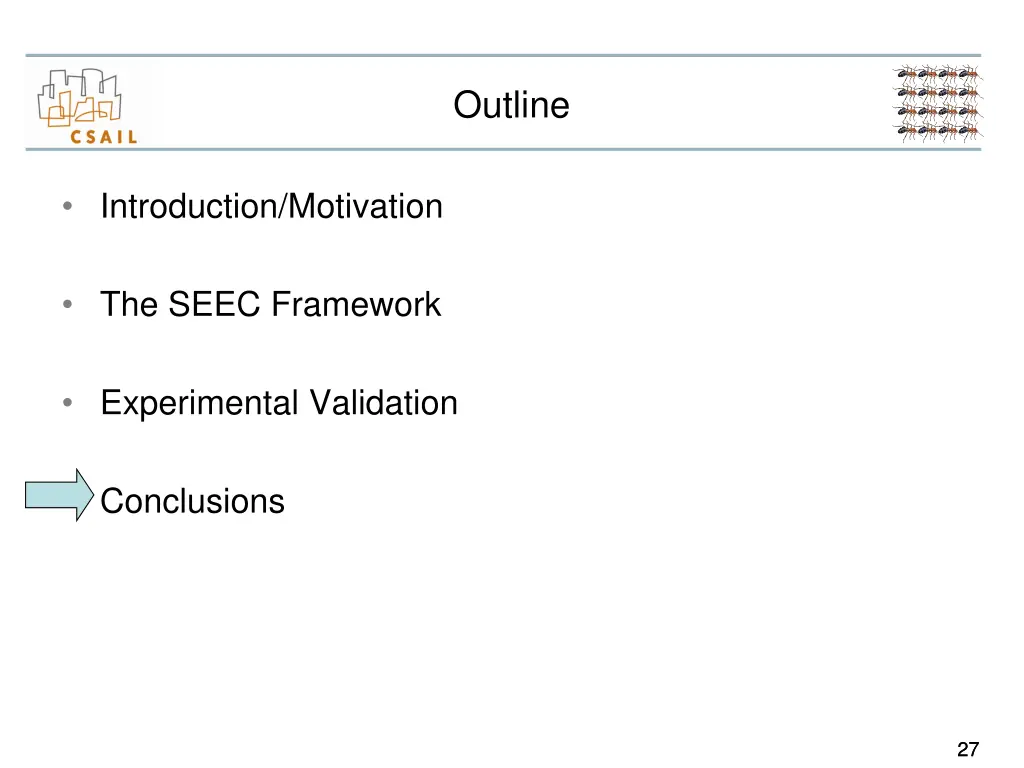
Task: Click the top-left ant in the ant grid
Action: (907, 74)
